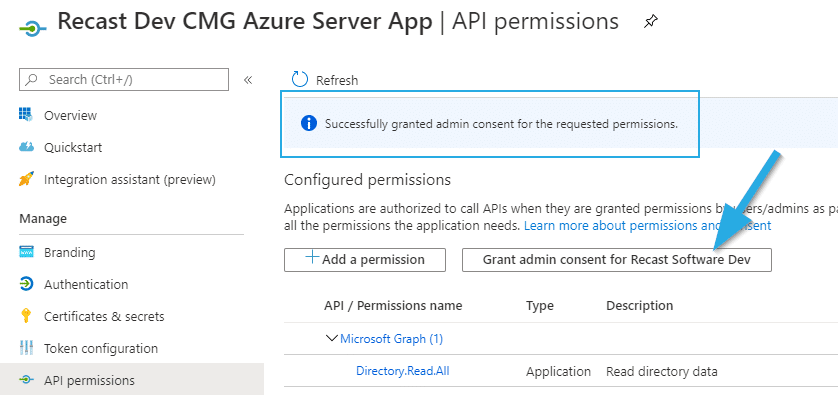Click the Add a permission button
Viewport: 838px width, 401px height.
coord(363,259)
